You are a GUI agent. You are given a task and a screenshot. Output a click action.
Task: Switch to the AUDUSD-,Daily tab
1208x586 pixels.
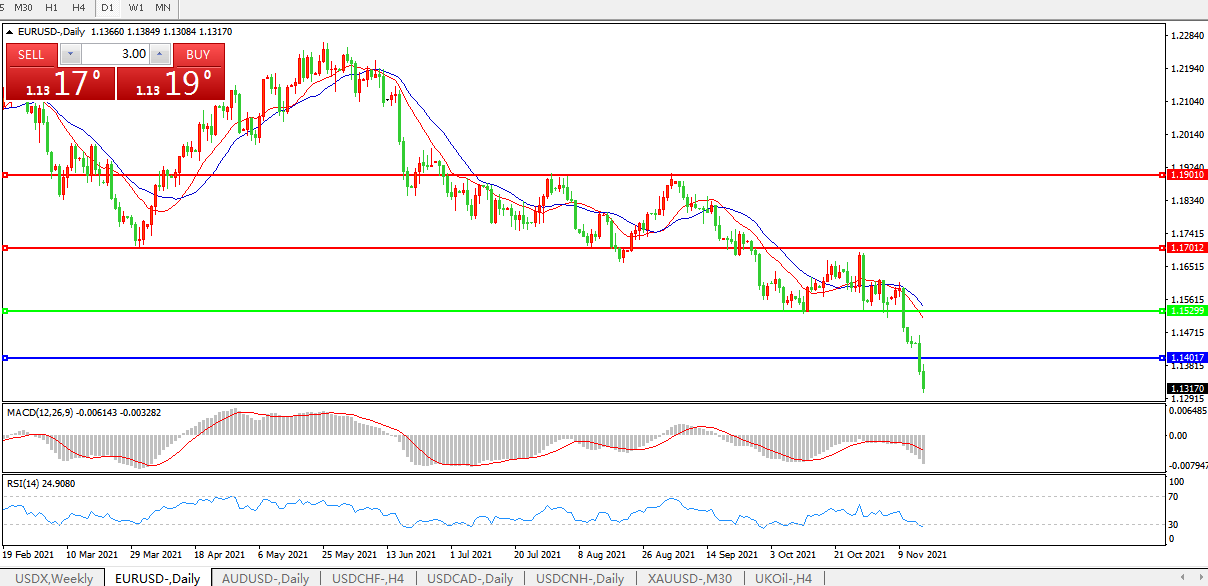pyautogui.click(x=266, y=578)
